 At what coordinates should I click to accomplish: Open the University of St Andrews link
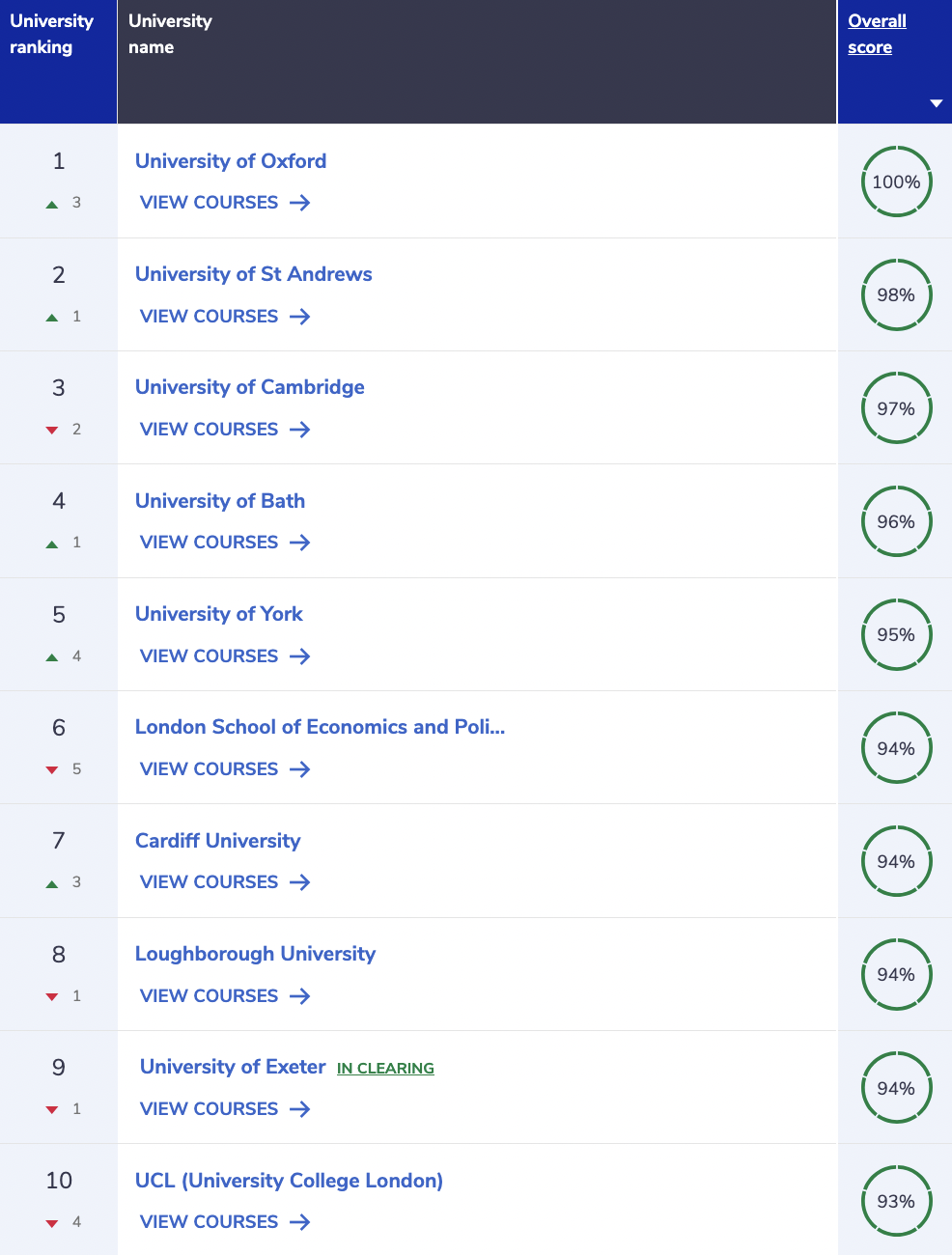coord(253,274)
